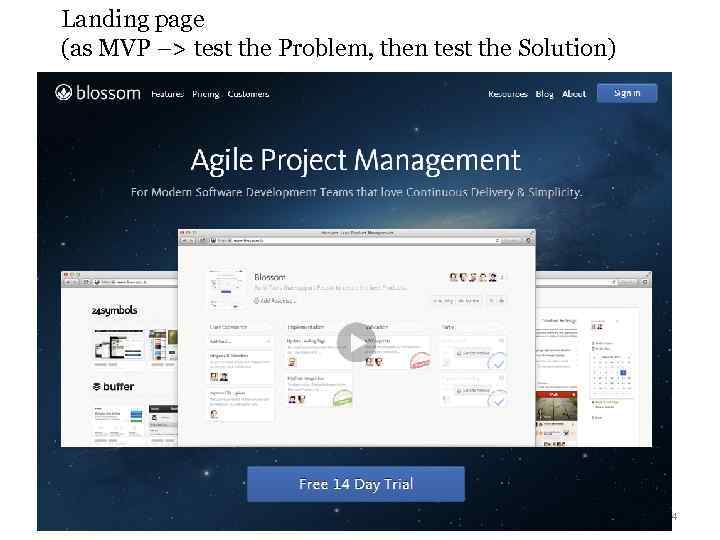Go to the Pricing page
This screenshot has height=540, width=720.
(205, 94)
